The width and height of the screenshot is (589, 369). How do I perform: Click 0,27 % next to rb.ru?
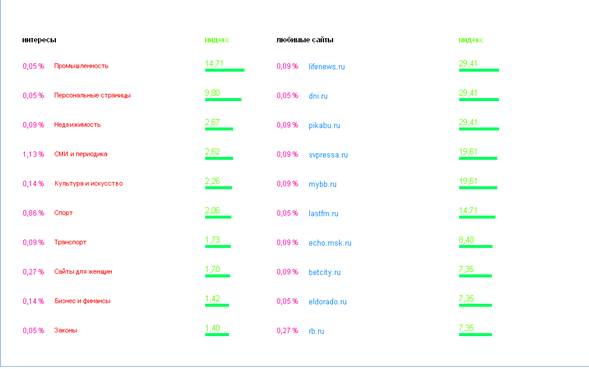287,331
